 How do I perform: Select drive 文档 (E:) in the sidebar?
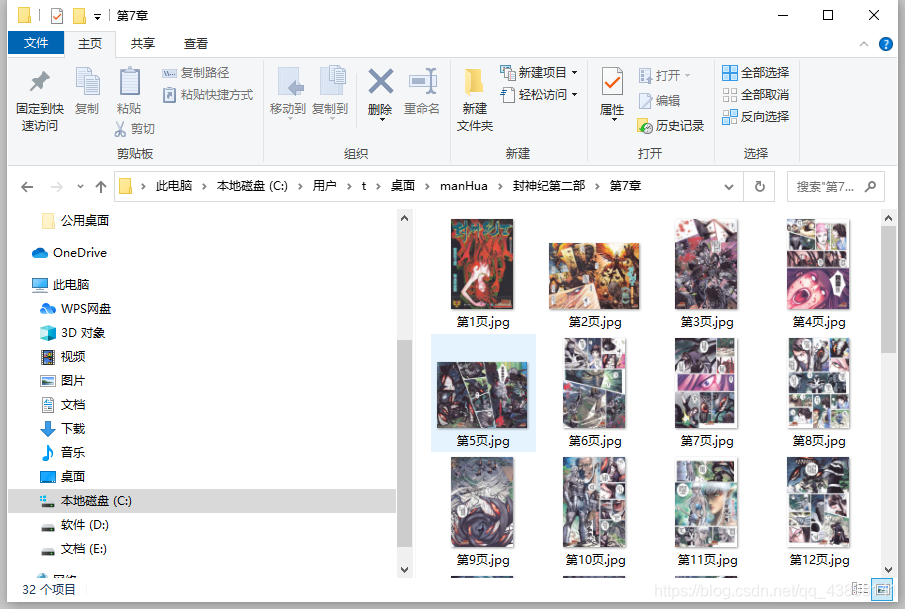coord(74,549)
